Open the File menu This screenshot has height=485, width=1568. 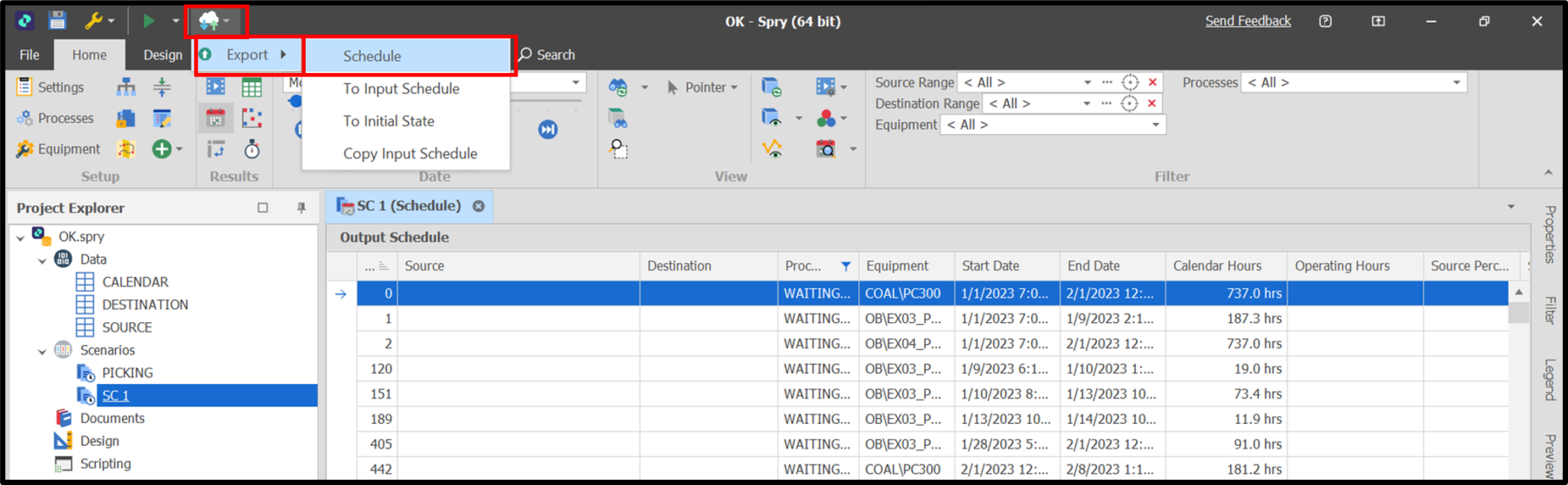pos(30,55)
